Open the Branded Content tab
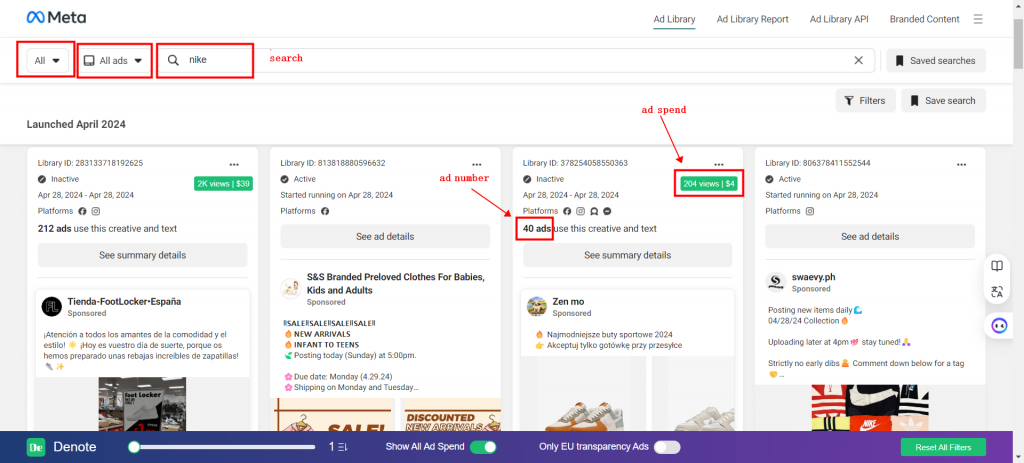This screenshot has height=463, width=1024. coord(924,19)
